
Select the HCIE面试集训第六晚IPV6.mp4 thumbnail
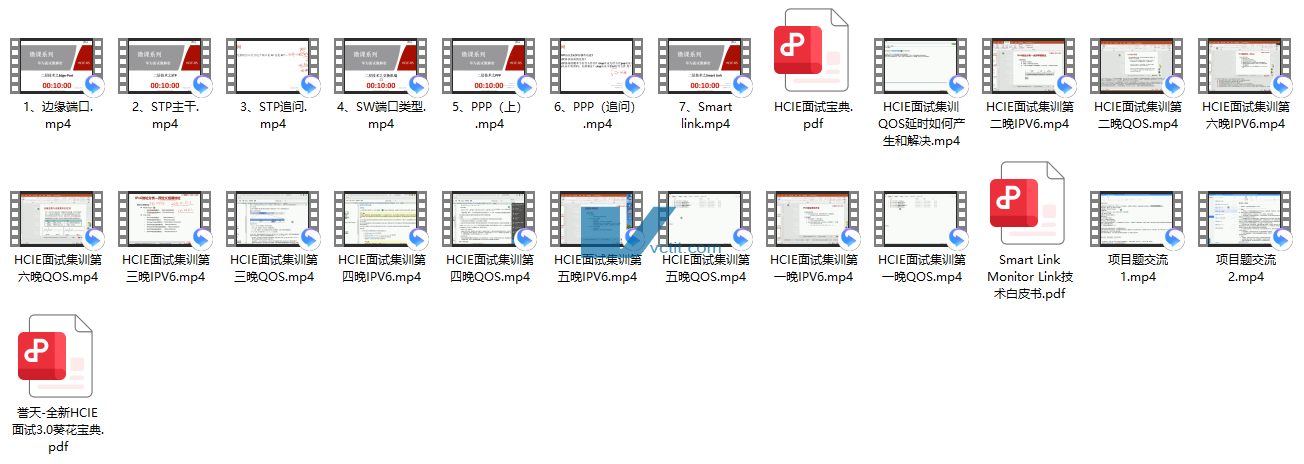click(x=1245, y=67)
